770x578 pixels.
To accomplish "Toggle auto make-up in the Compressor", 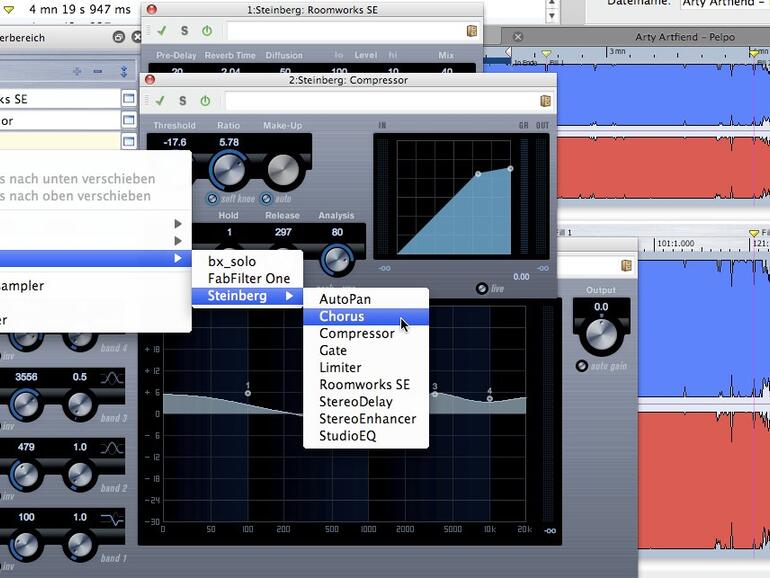I will click(266, 198).
